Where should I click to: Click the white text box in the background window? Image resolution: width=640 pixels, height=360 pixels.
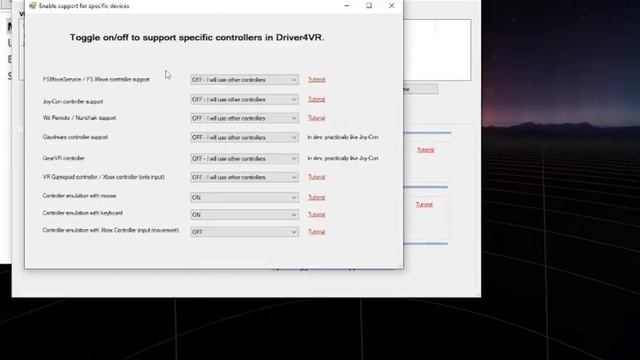[x=437, y=50]
